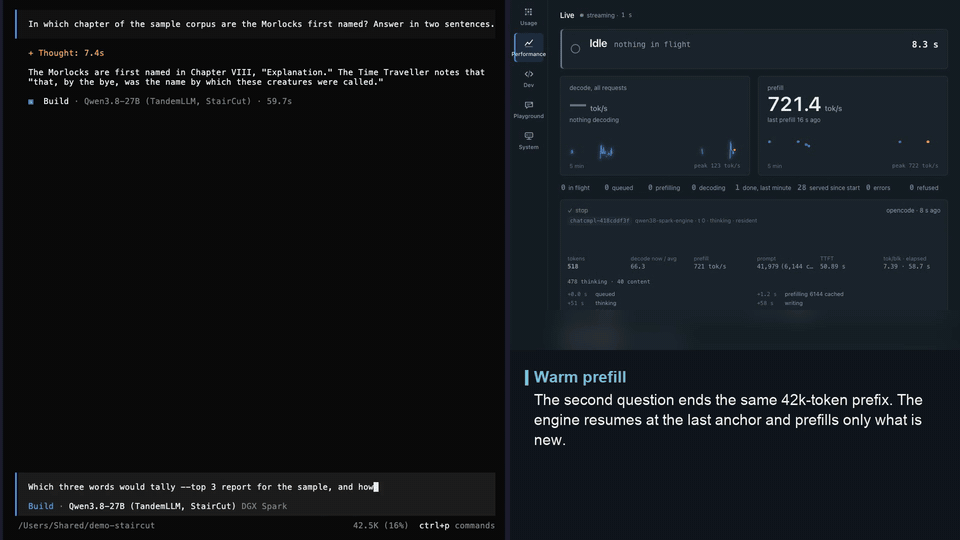Click the 'thinking' timeline entry at +51 s
The width and height of the screenshot is (960, 540).
[606, 304]
